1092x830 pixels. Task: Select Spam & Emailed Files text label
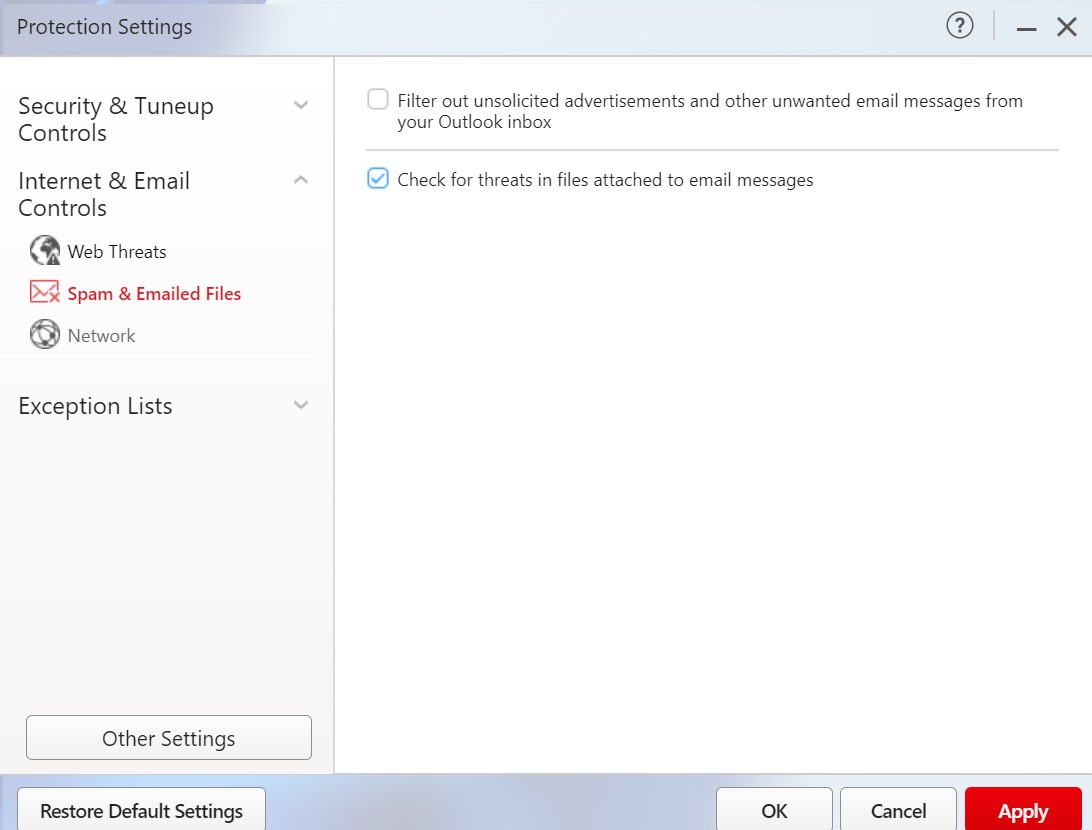pos(154,294)
